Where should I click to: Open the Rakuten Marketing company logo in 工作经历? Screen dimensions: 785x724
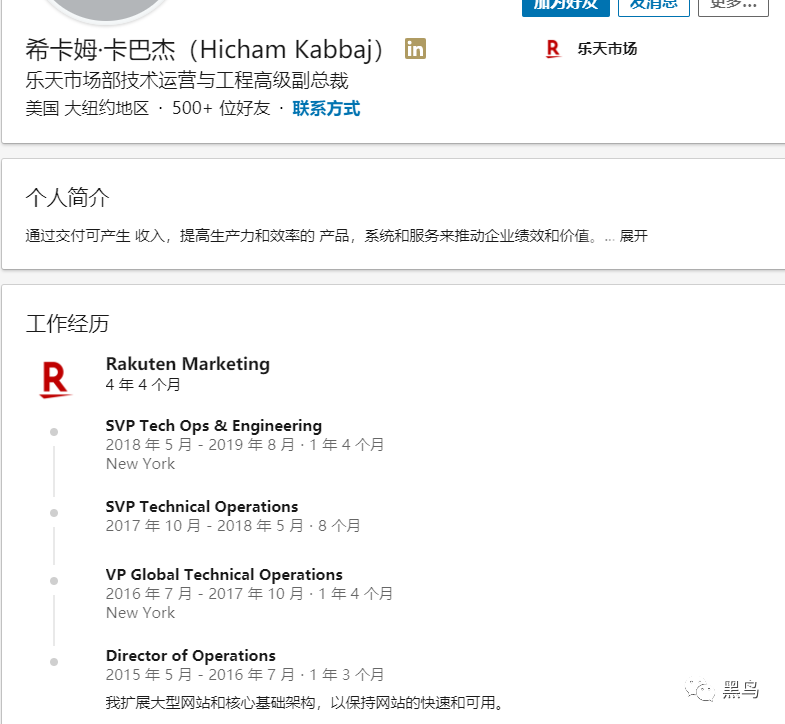tap(55, 379)
